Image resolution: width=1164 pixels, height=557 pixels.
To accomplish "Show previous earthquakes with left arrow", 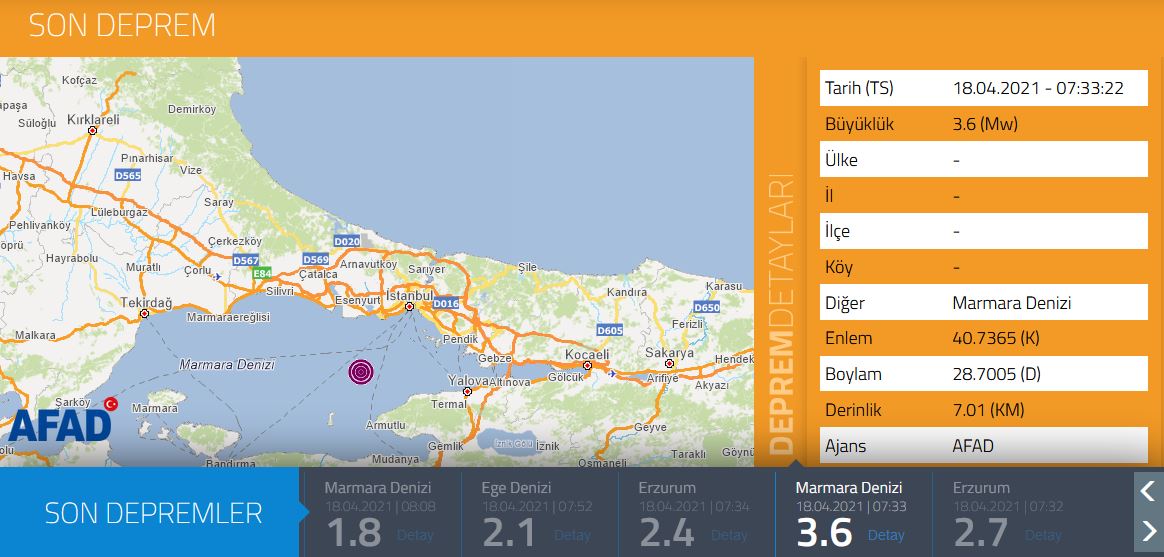I will (1147, 491).
